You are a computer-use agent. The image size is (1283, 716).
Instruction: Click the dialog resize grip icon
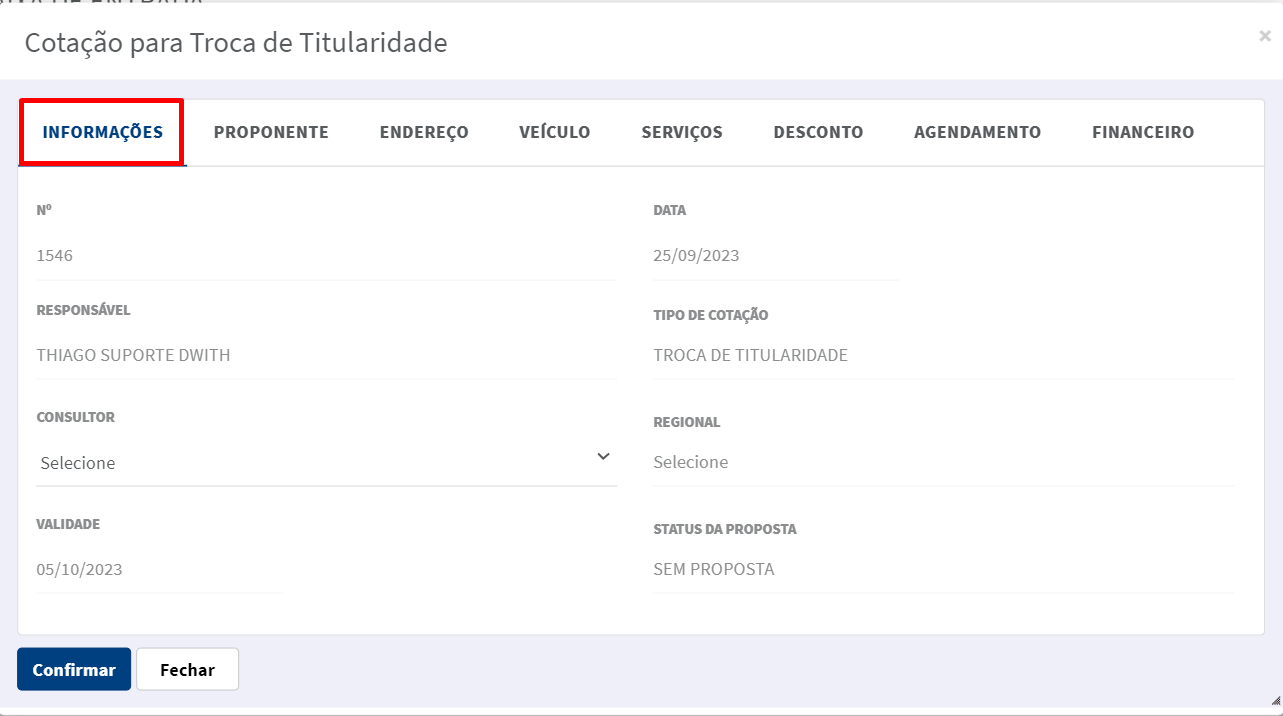1276,700
